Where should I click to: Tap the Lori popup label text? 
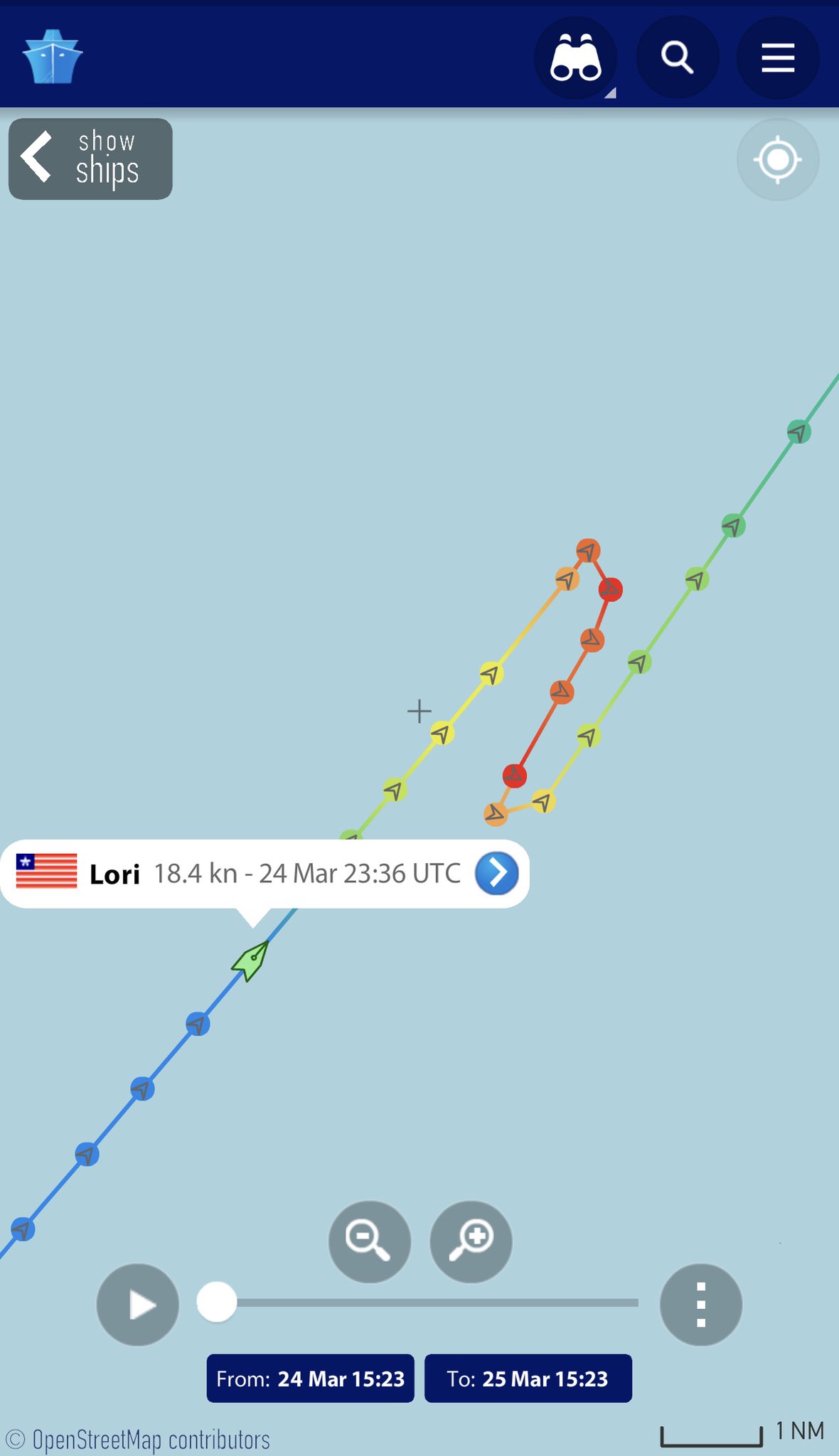115,874
